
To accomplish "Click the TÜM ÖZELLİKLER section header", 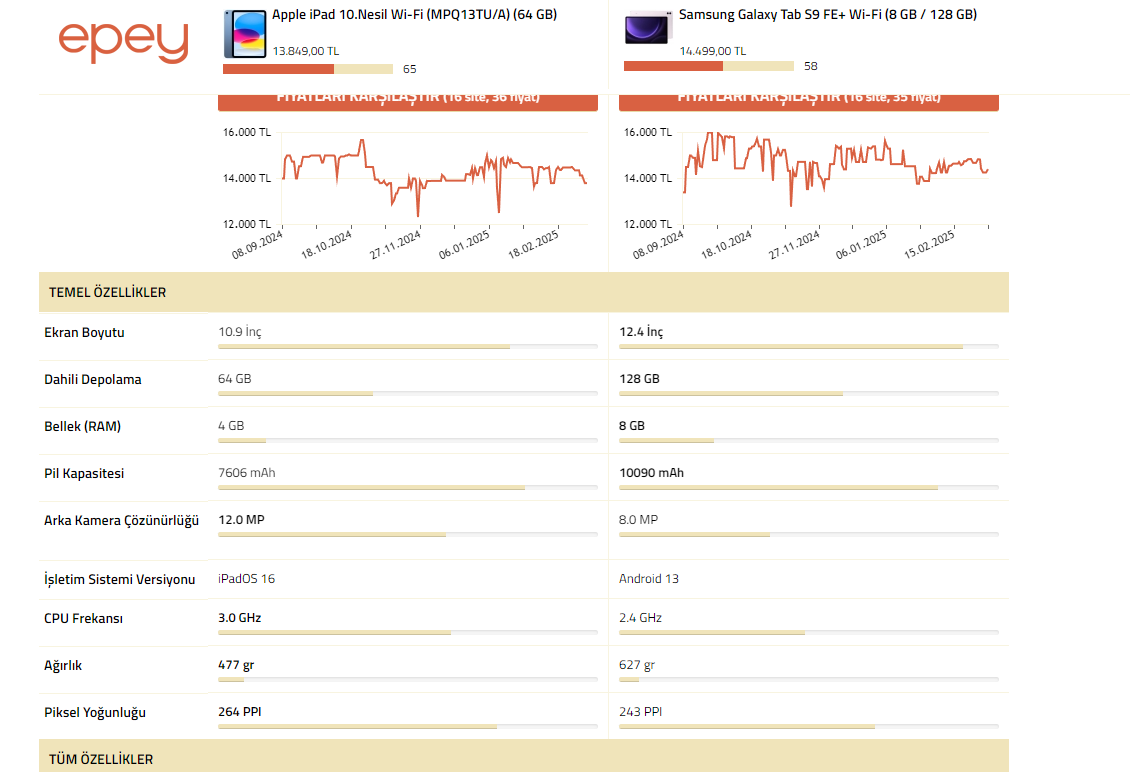I will pyautogui.click(x=524, y=756).
